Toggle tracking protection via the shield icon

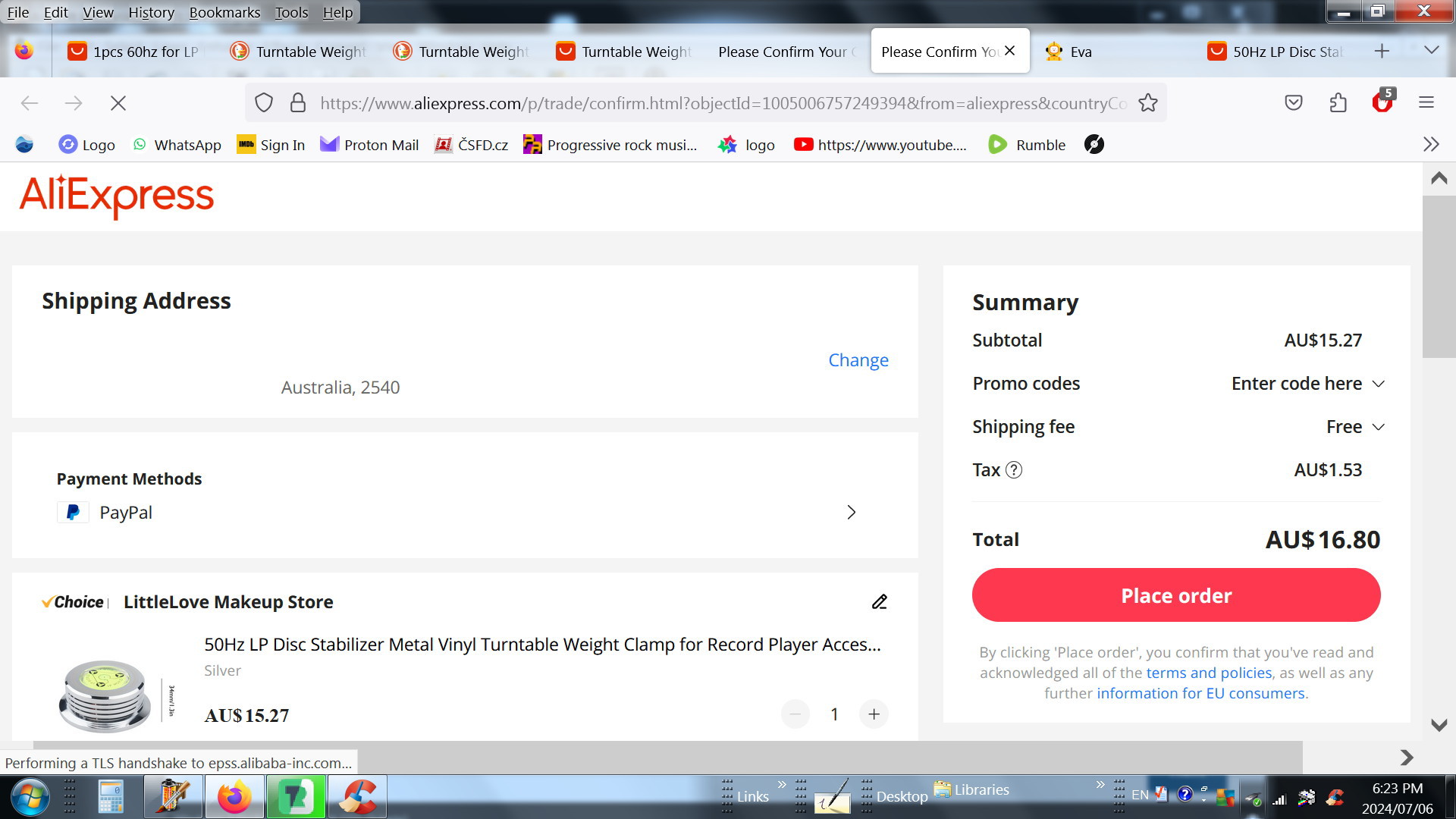(x=263, y=102)
